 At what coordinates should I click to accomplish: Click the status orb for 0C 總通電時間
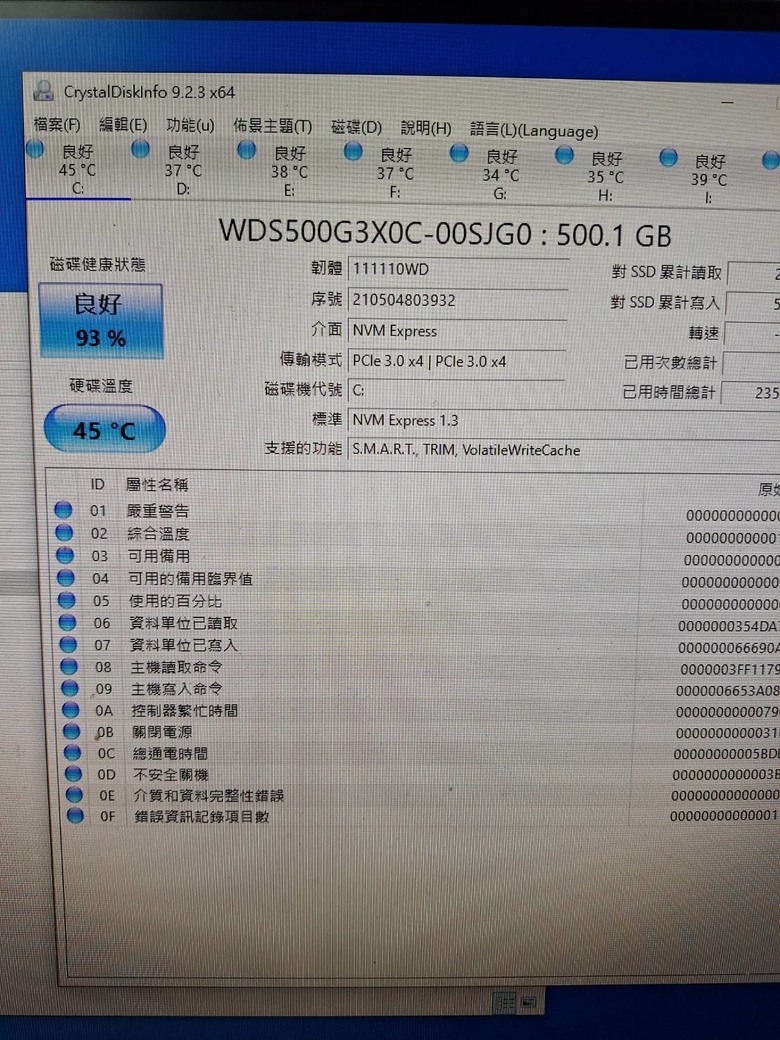click(x=72, y=753)
